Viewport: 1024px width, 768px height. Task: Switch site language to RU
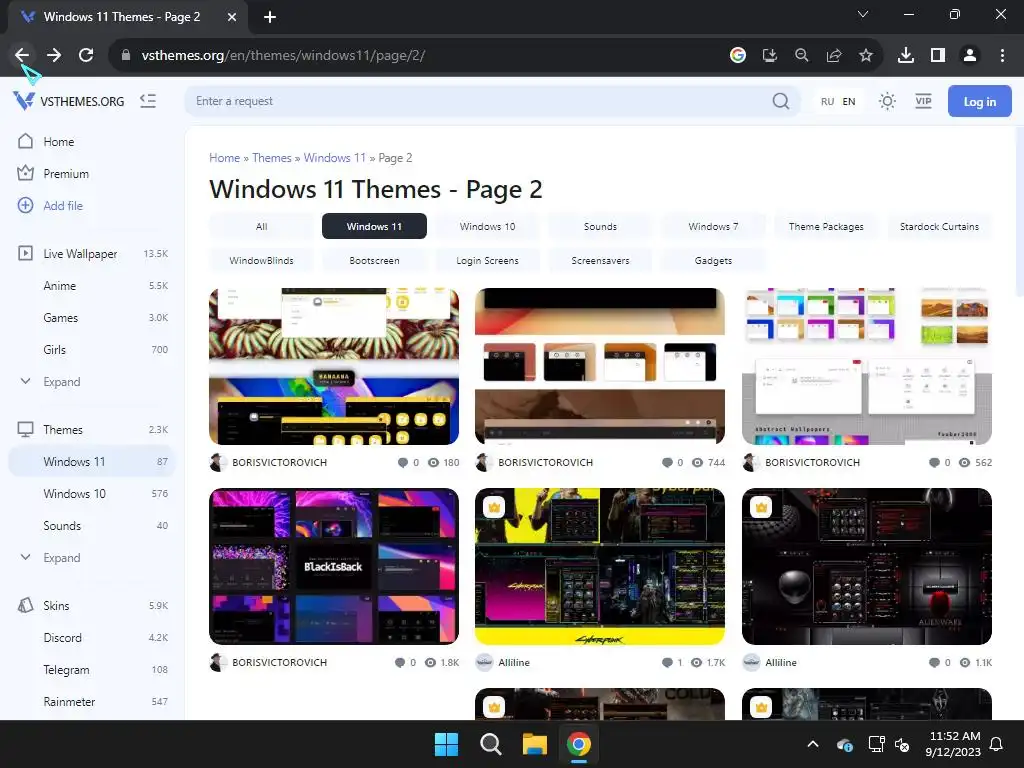coord(827,102)
